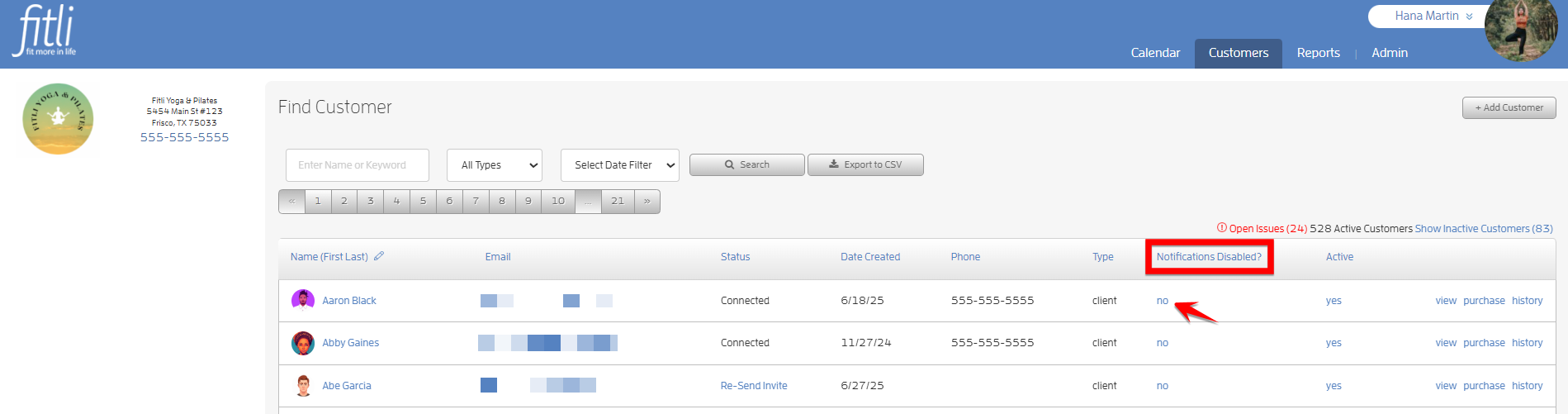Jump to page 21 of customers
The image size is (1568, 414).
click(x=618, y=201)
